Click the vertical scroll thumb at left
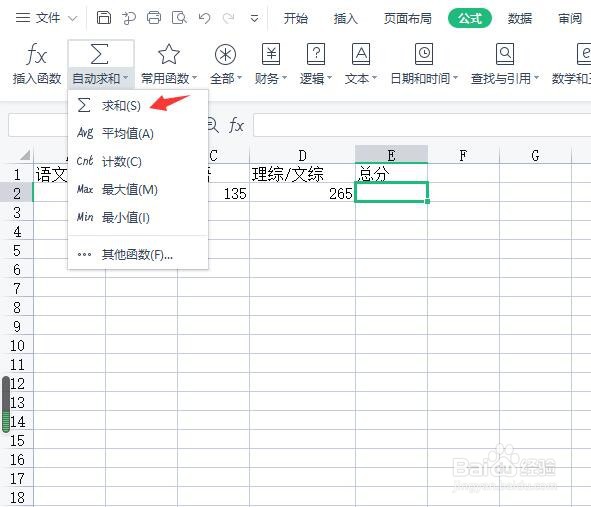Image resolution: width=591 pixels, height=507 pixels. click(x=6, y=404)
